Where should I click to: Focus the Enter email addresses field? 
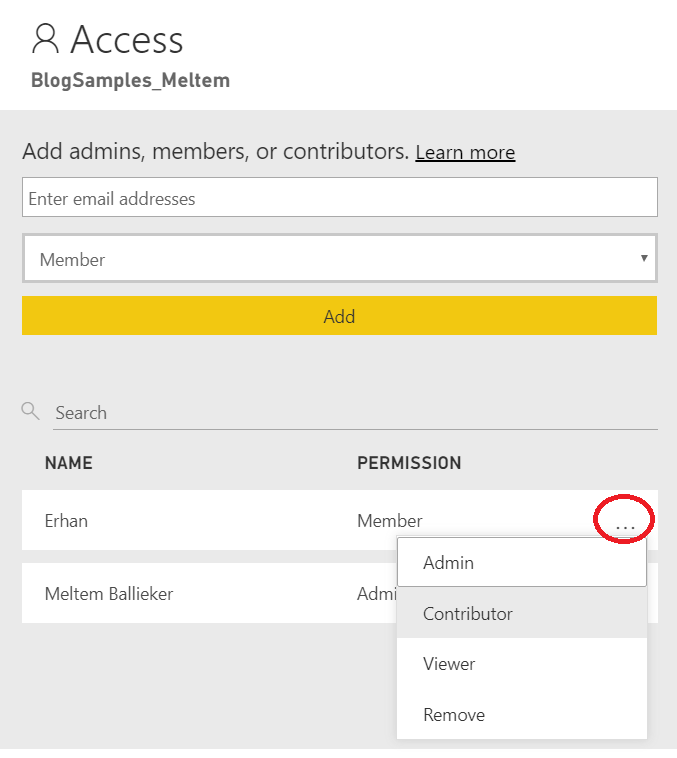(x=339, y=198)
